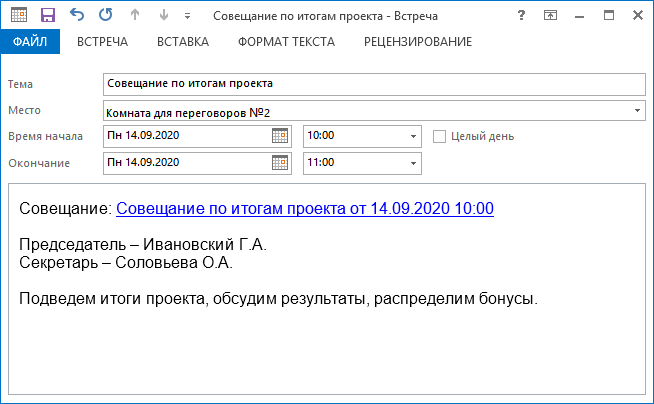Enable the Целый день checkbox
The height and width of the screenshot is (404, 654).
coord(439,136)
